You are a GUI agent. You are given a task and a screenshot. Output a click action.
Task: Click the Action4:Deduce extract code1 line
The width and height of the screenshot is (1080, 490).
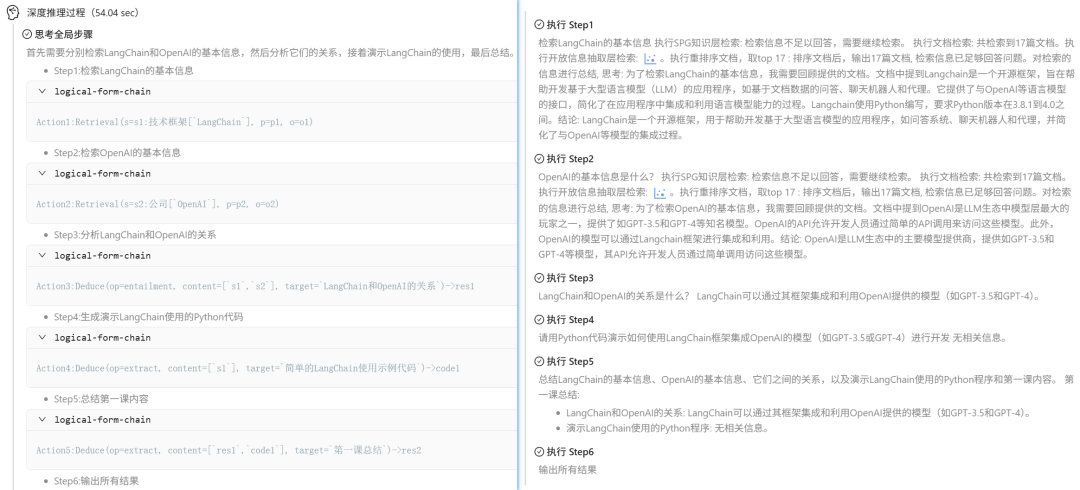248,368
